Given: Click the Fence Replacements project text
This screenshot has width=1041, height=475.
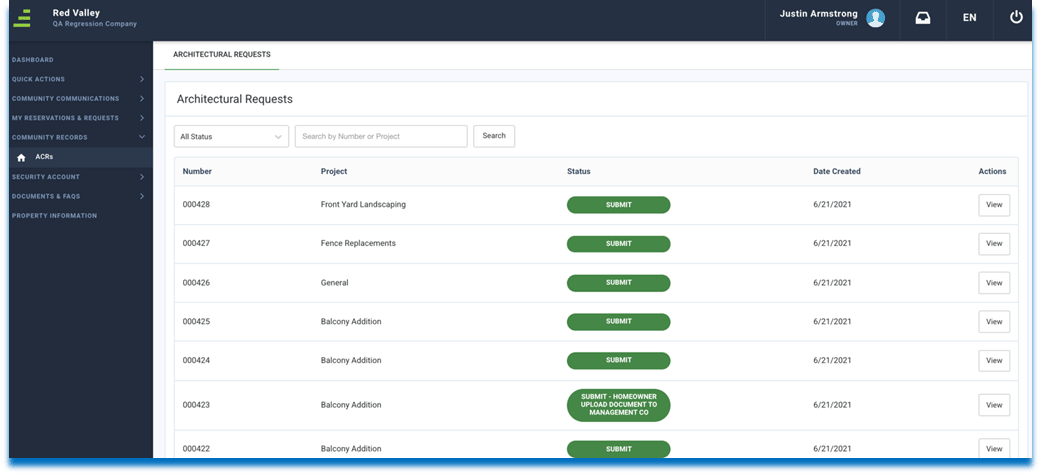Looking at the screenshot, I should pos(358,243).
